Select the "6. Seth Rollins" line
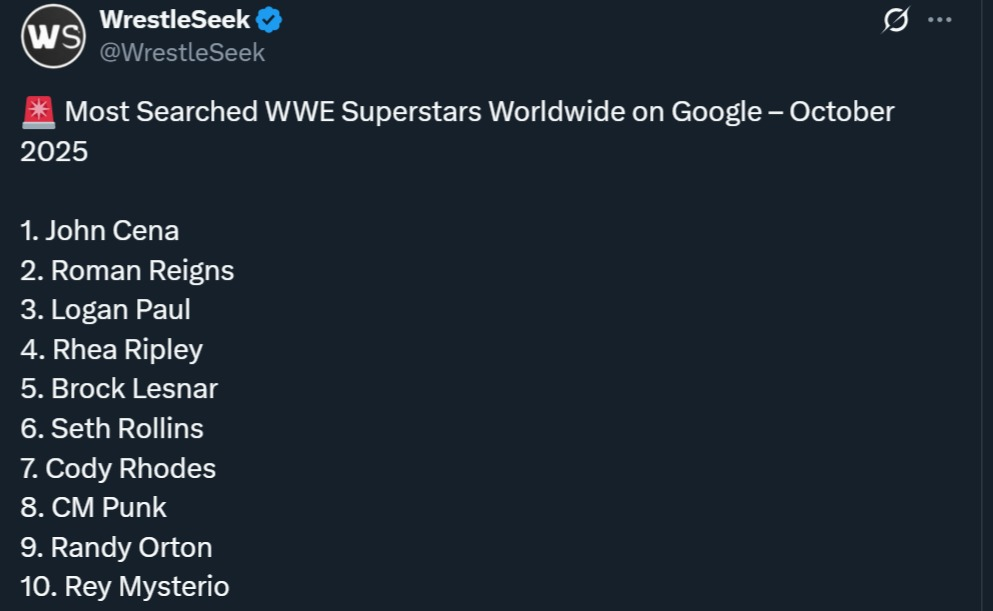The width and height of the screenshot is (993, 611). coord(112,428)
